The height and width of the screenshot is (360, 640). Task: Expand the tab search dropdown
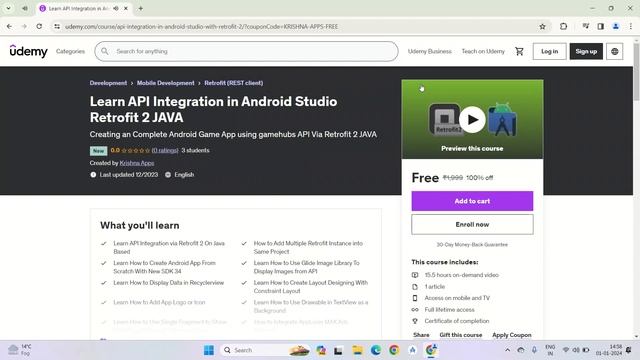tap(8, 8)
